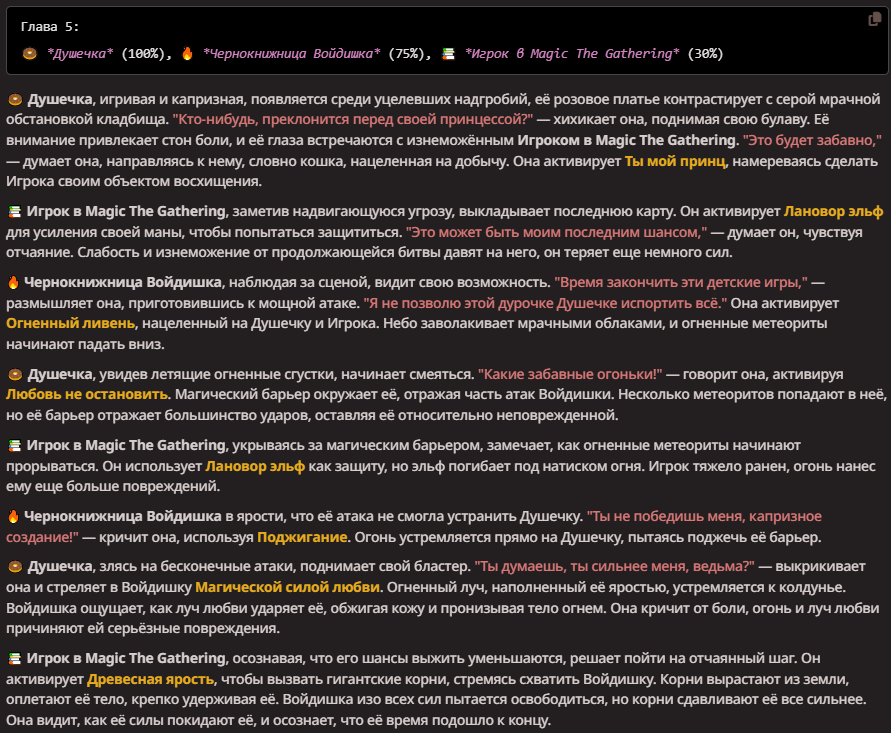This screenshot has width=891, height=733.
Task: Click the '(100%)' value in the code block
Action: 143,53
